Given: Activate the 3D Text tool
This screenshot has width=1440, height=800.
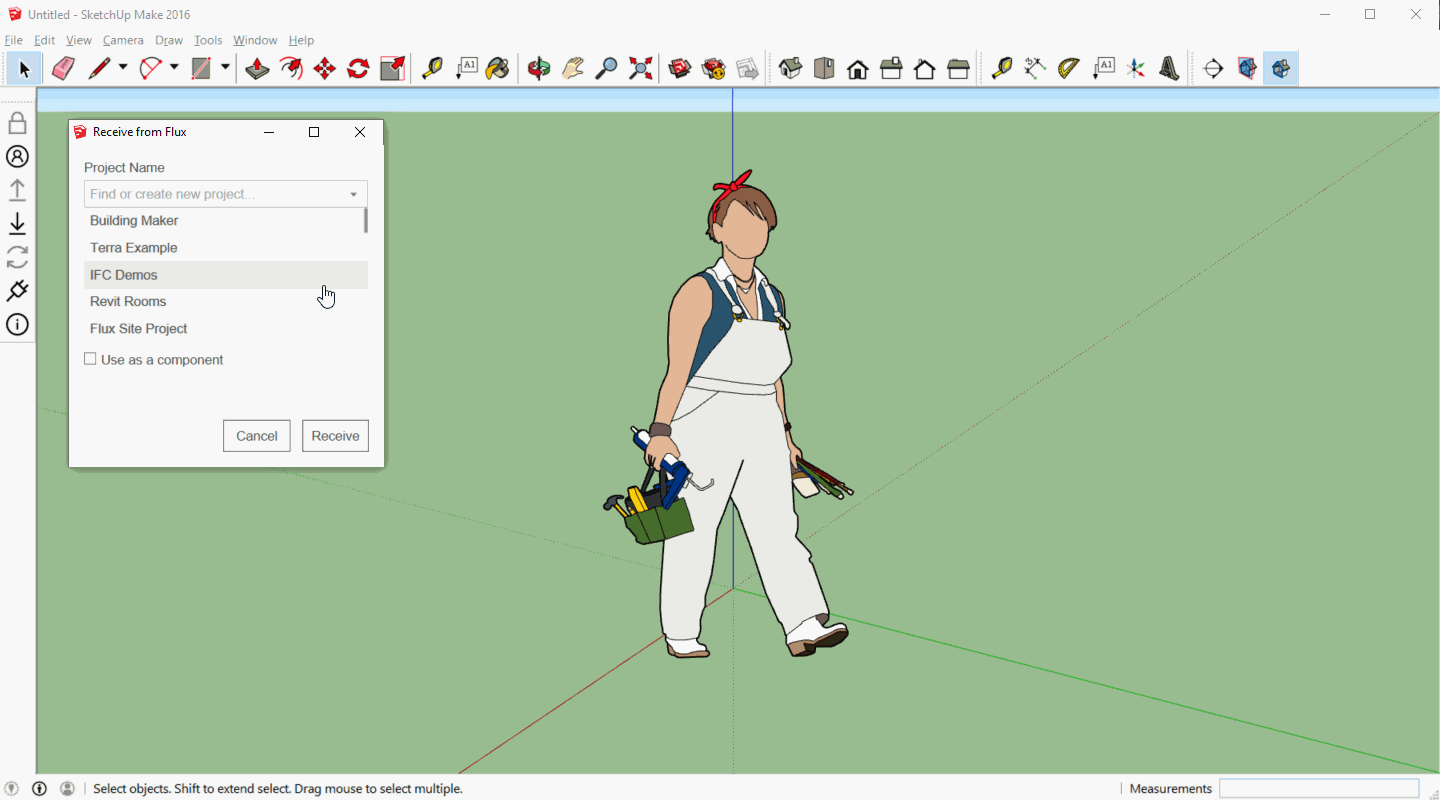Looking at the screenshot, I should (1169, 68).
